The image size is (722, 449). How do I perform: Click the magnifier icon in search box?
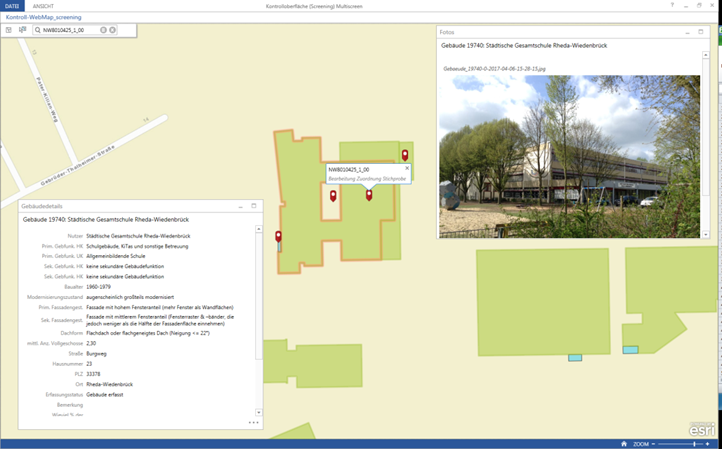[x=38, y=30]
